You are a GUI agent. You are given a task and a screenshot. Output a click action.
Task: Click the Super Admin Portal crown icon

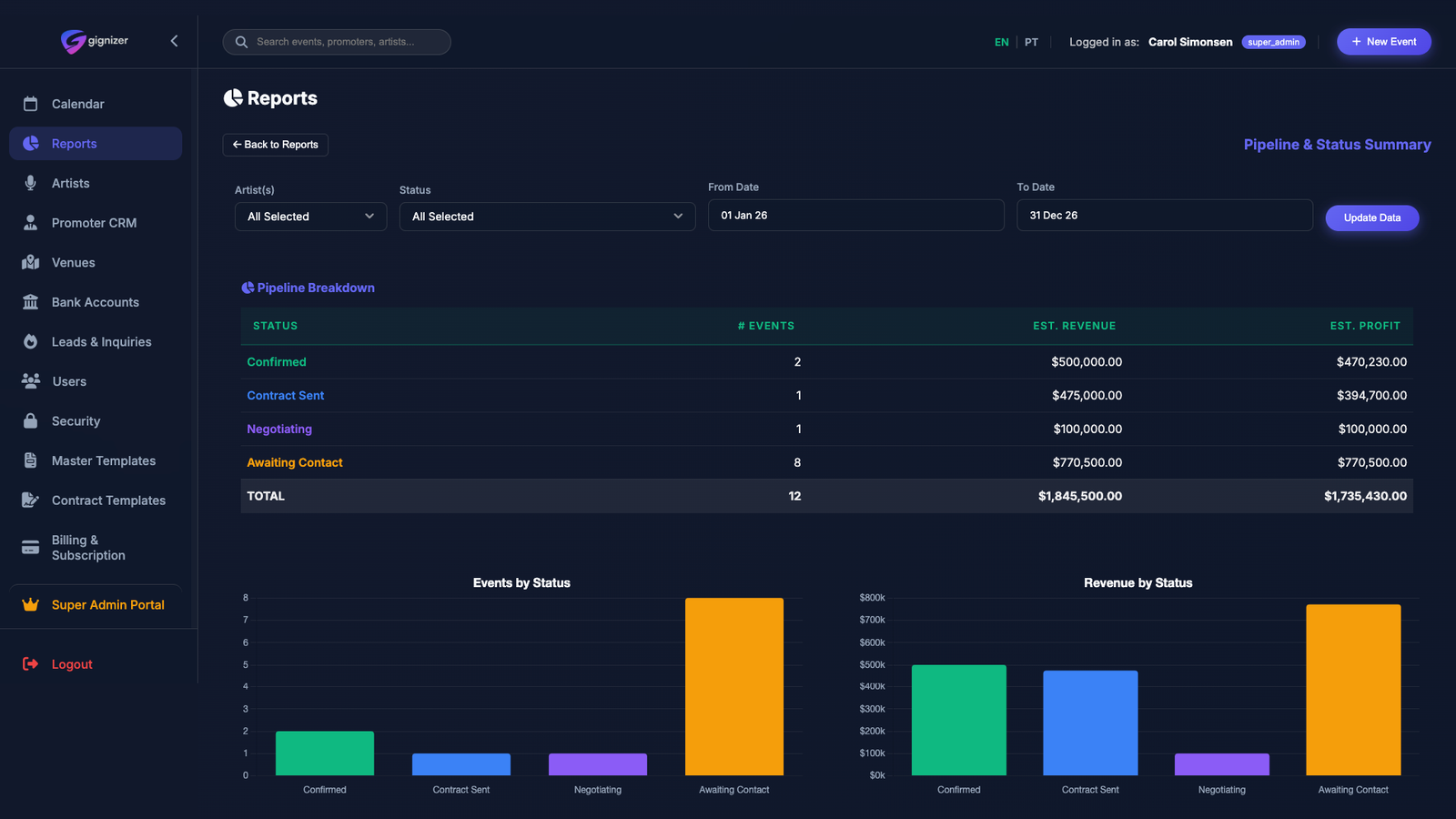30,605
